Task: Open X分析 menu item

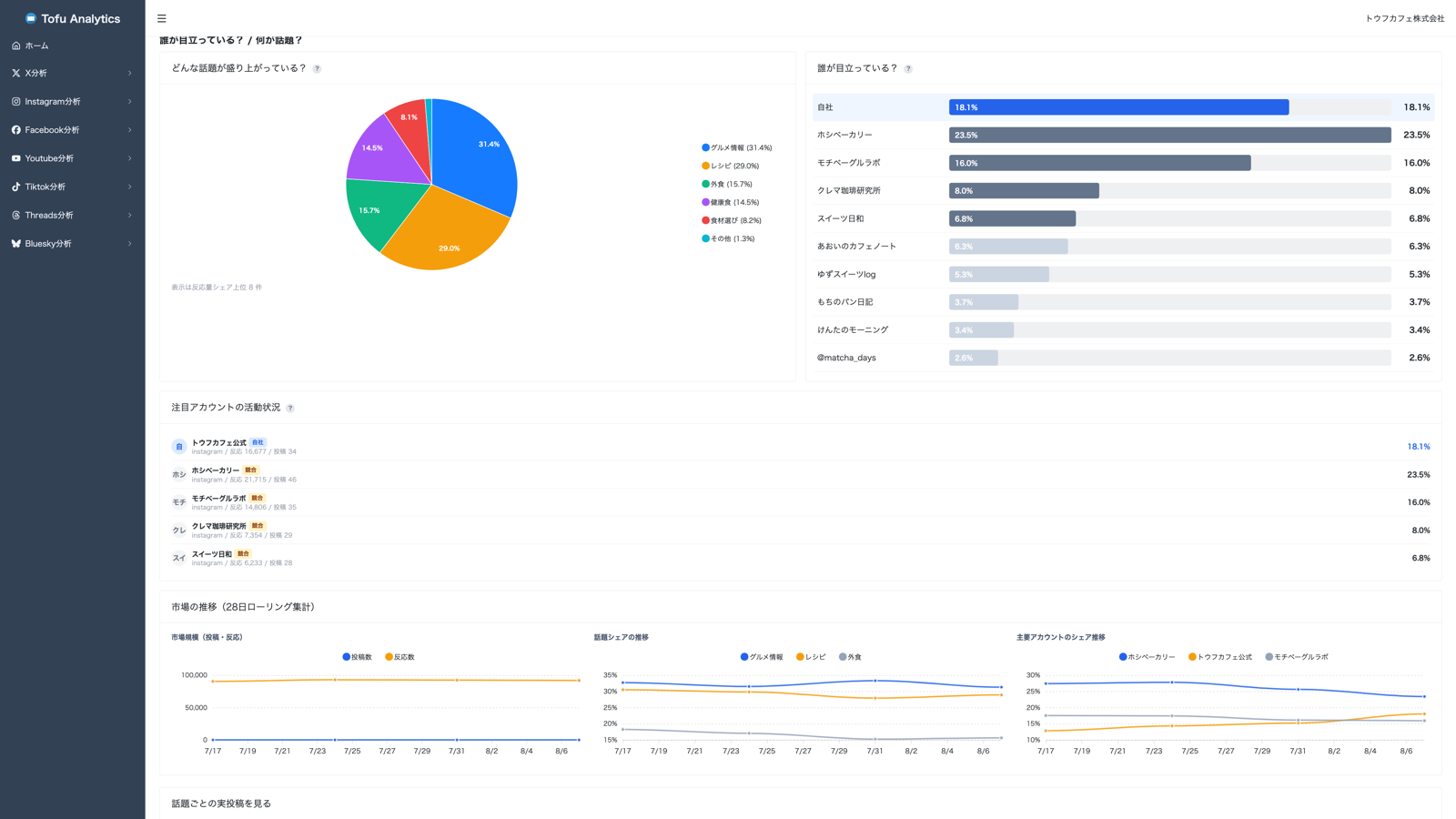Action: (73, 73)
